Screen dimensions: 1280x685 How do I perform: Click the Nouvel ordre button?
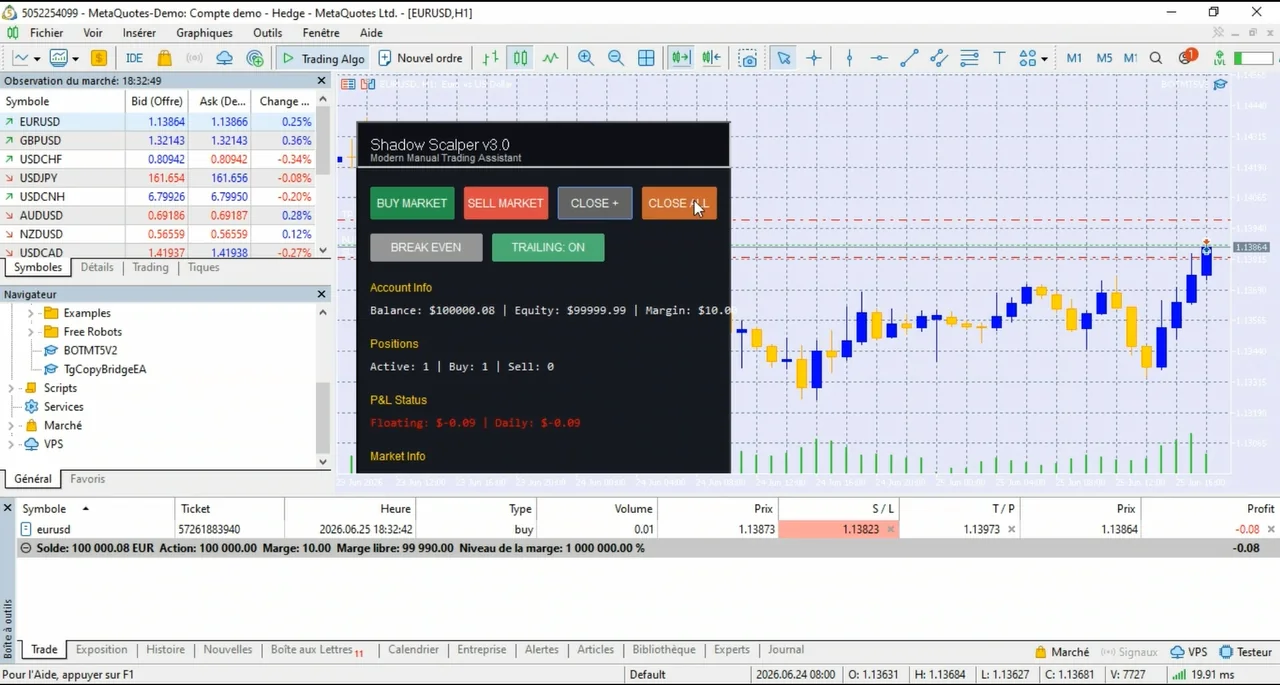(x=420, y=58)
